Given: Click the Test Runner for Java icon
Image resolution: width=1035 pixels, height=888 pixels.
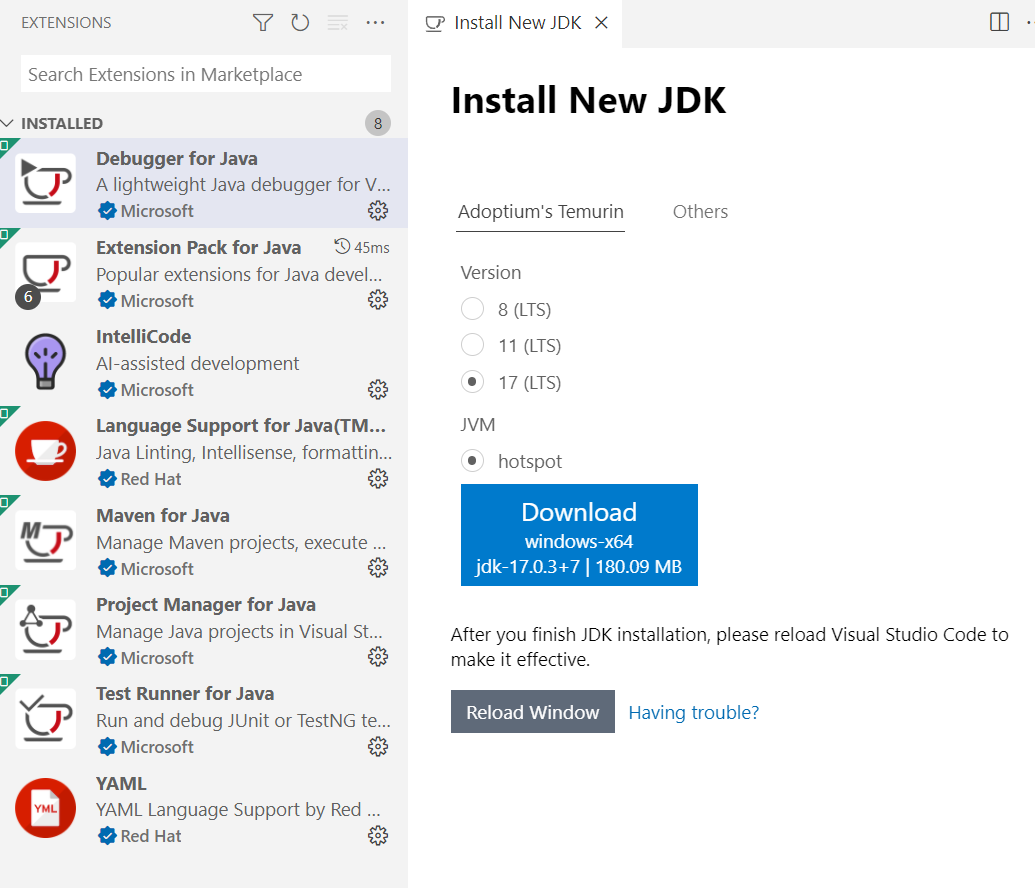Looking at the screenshot, I should [x=46, y=718].
